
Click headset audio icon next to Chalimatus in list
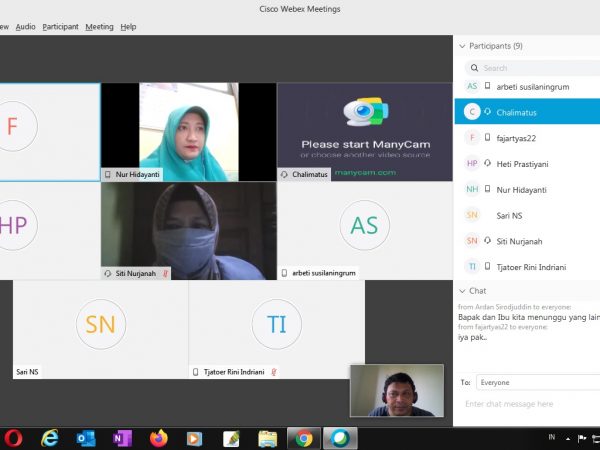click(x=488, y=111)
